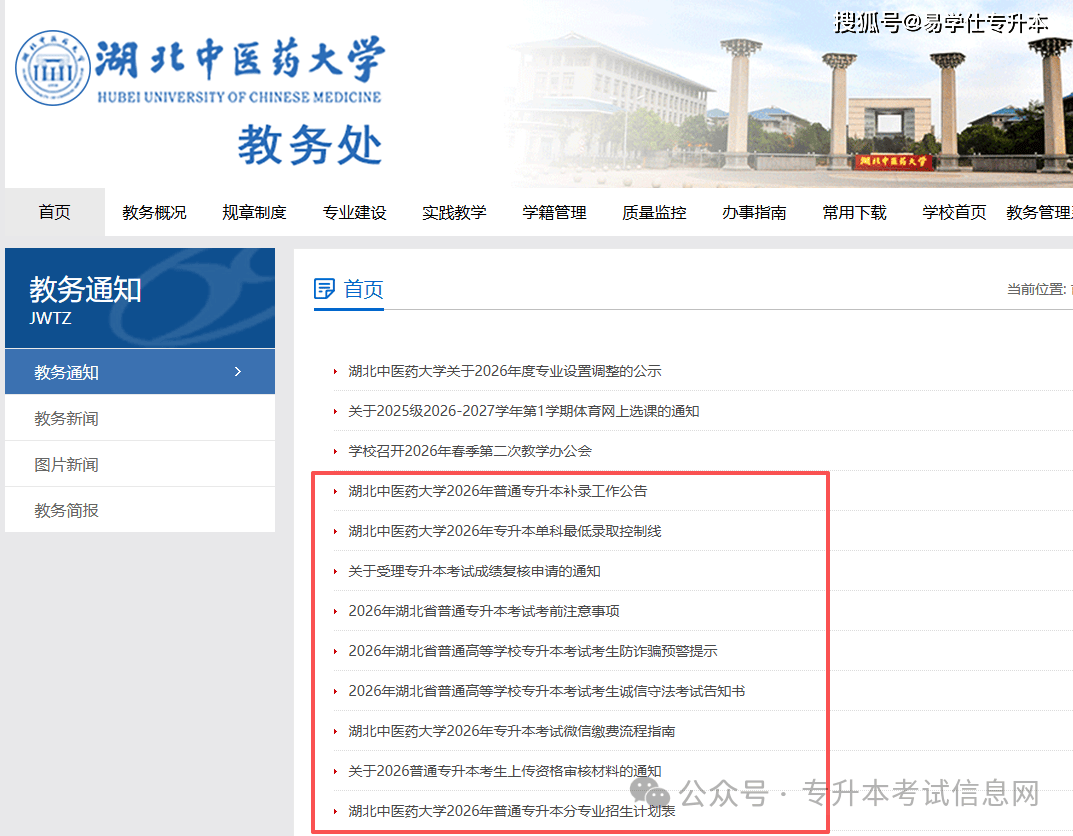Open 质量监控 from the top menu
Viewport: 1073px width, 836px height.
coord(654,213)
